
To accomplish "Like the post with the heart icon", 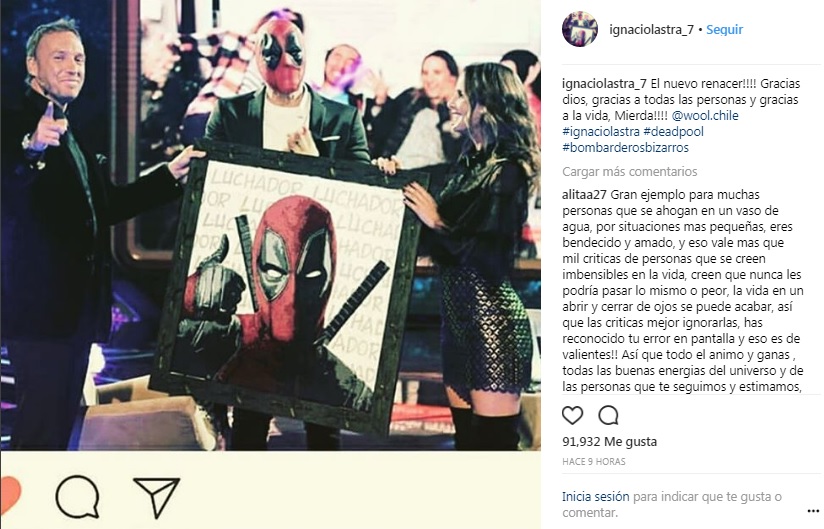I will (572, 416).
